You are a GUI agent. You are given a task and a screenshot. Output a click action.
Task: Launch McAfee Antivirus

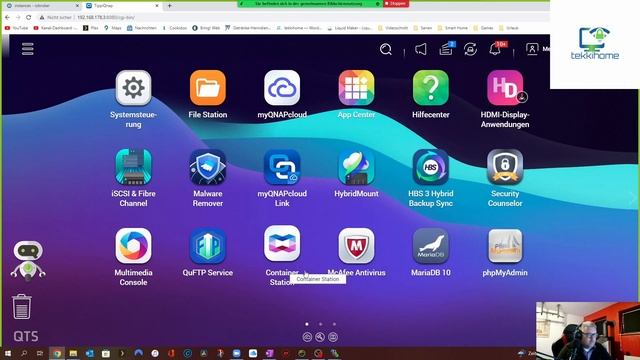(x=356, y=246)
